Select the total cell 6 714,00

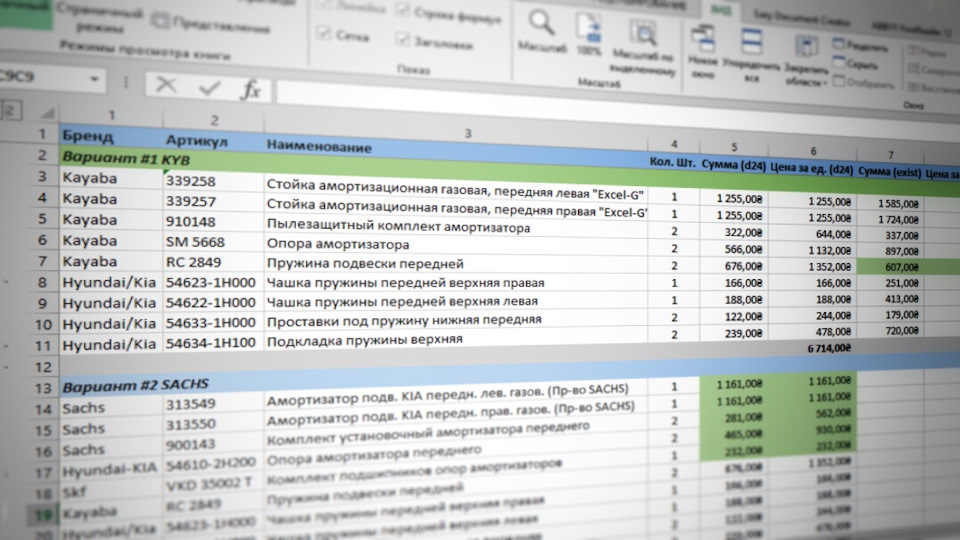click(x=812, y=348)
